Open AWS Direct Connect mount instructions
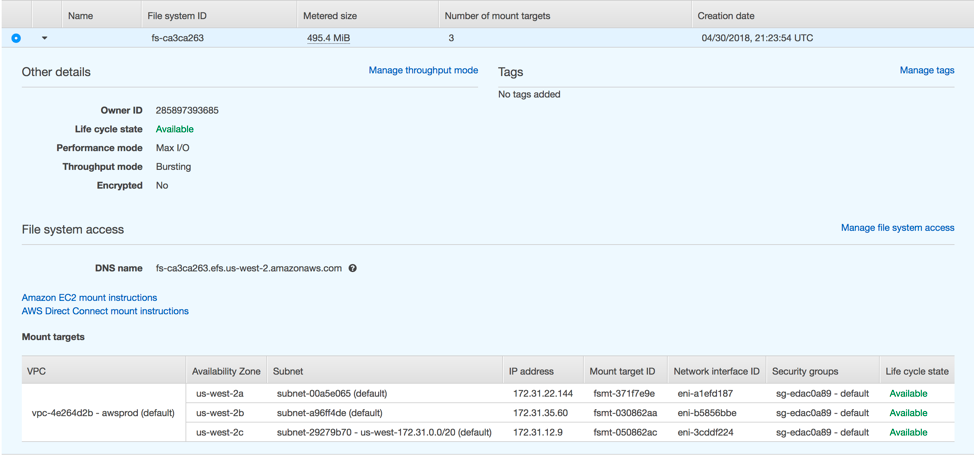Viewport: 974px width, 456px height. [105, 311]
